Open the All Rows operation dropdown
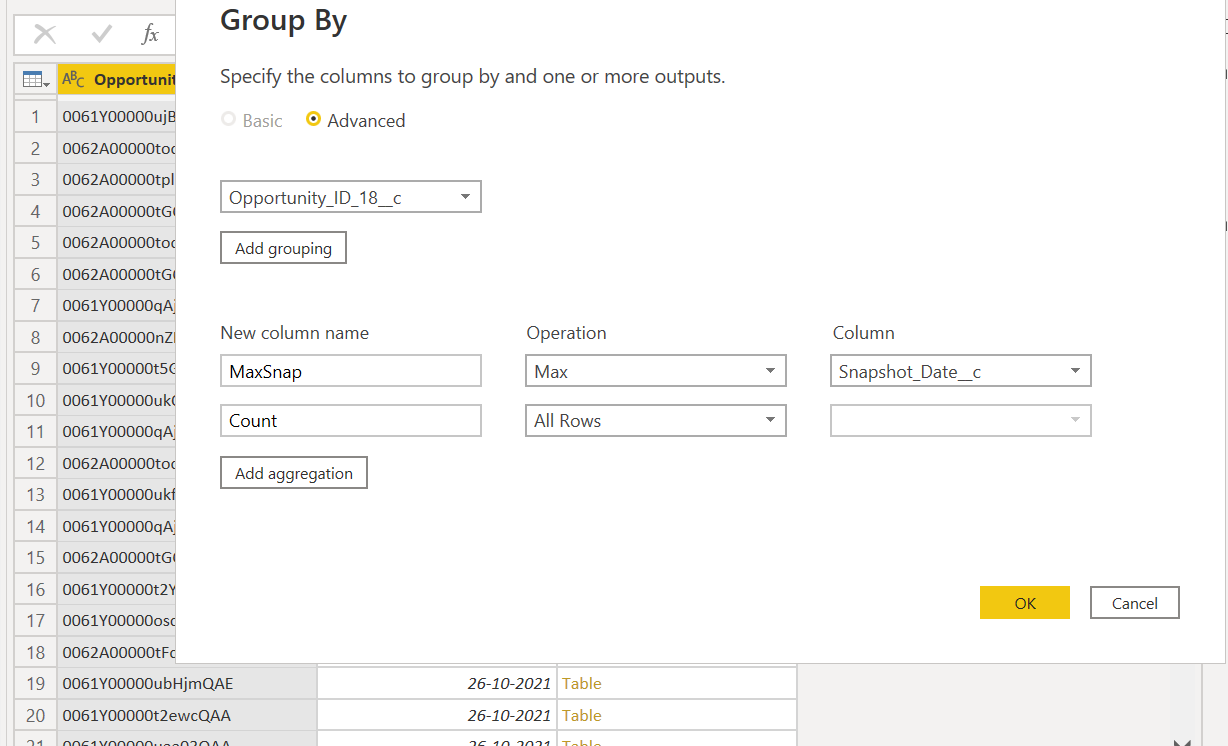The height and width of the screenshot is (746, 1228). [x=656, y=421]
